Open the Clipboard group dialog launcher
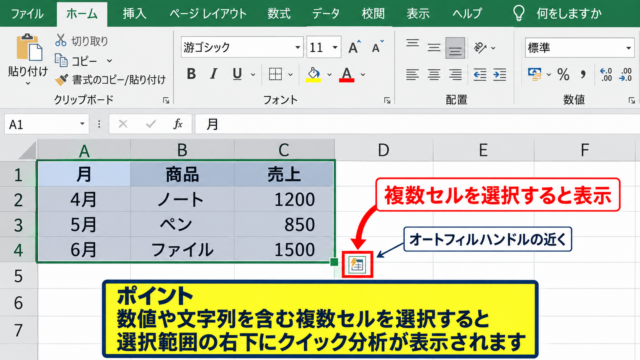 [166, 100]
